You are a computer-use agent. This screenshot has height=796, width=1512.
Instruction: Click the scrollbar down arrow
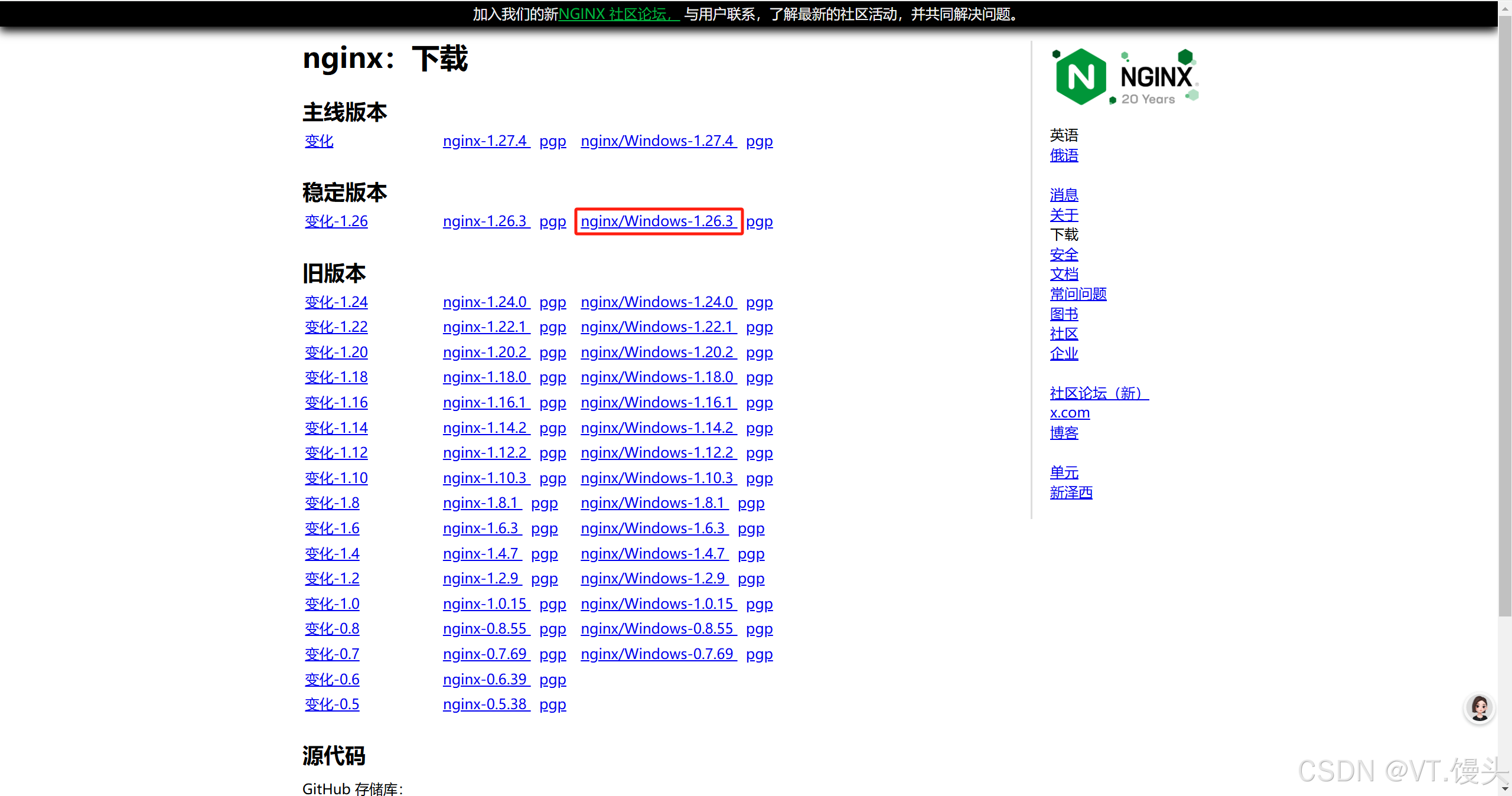(1505, 790)
